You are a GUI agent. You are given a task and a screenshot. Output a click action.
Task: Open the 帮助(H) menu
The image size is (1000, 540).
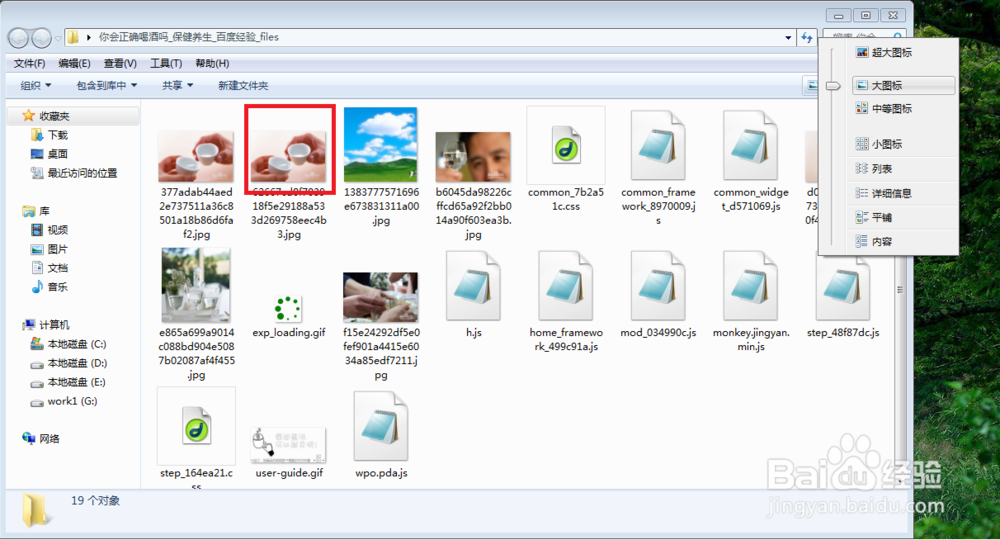[212, 63]
